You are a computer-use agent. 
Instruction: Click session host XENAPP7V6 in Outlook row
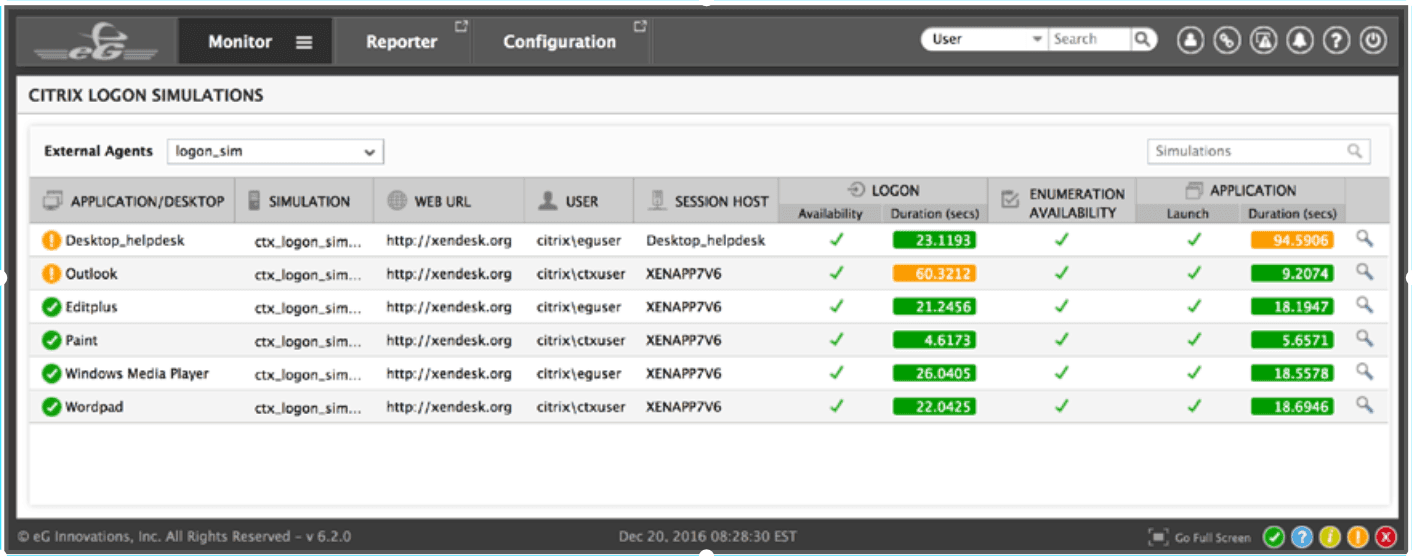click(x=684, y=274)
